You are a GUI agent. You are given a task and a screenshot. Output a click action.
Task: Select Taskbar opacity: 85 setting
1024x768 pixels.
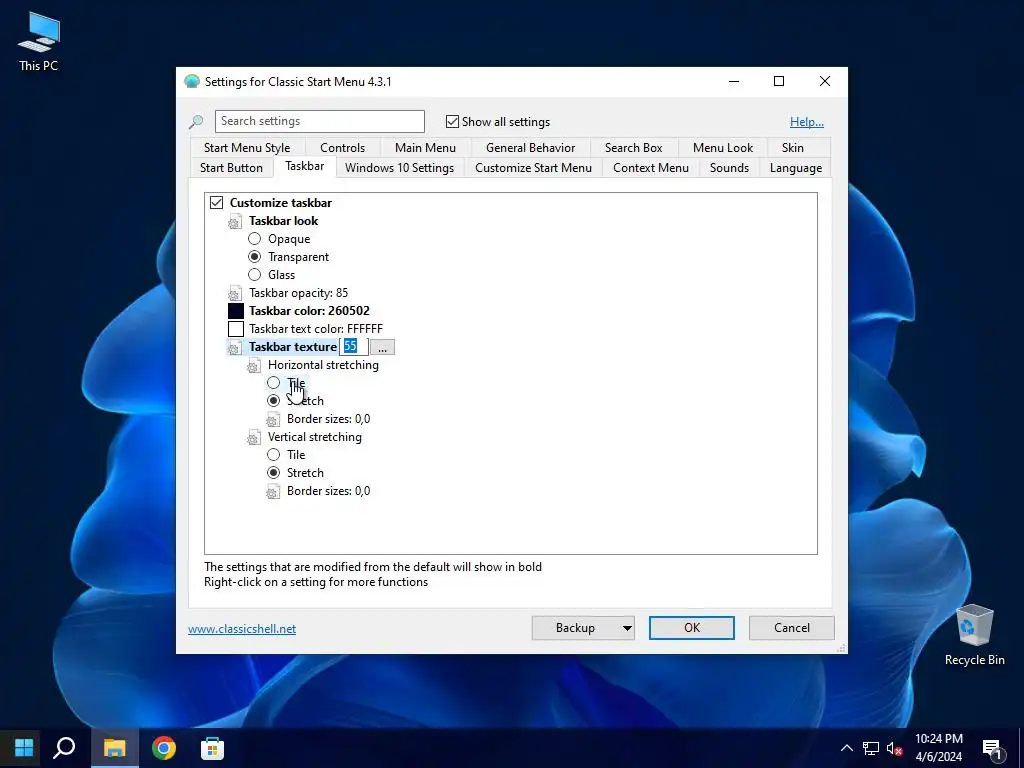298,293
